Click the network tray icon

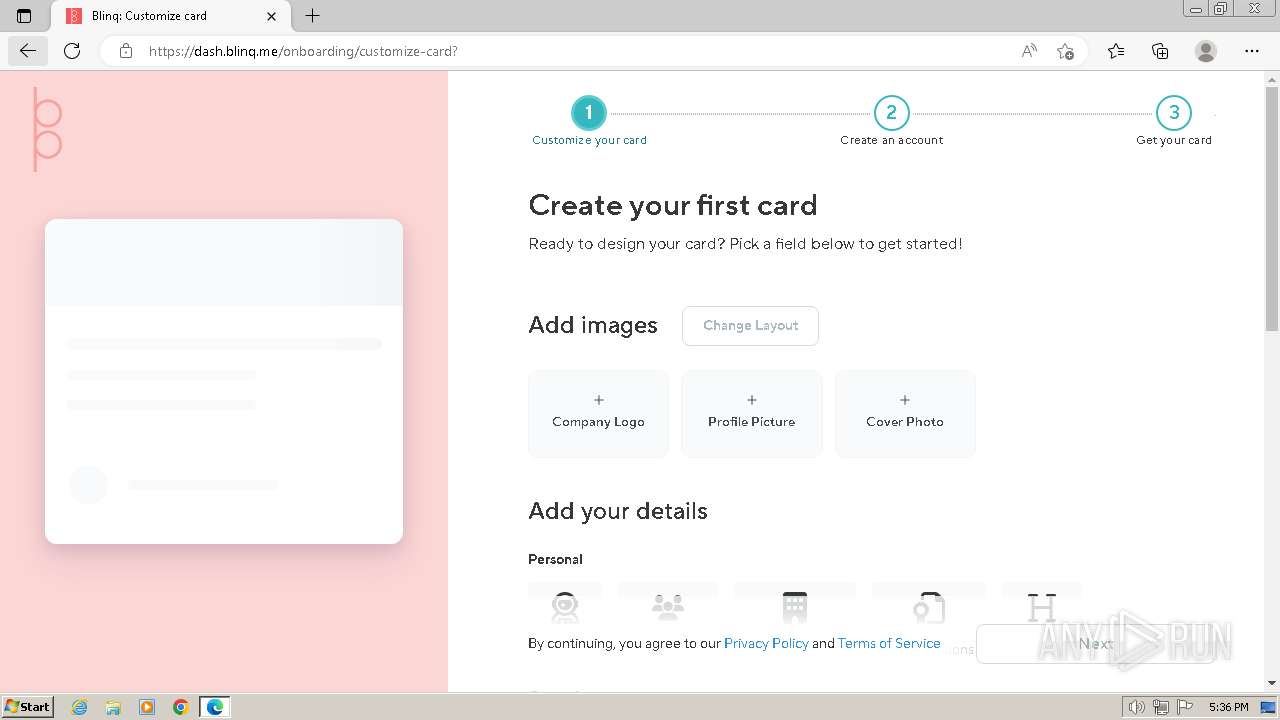1161,707
